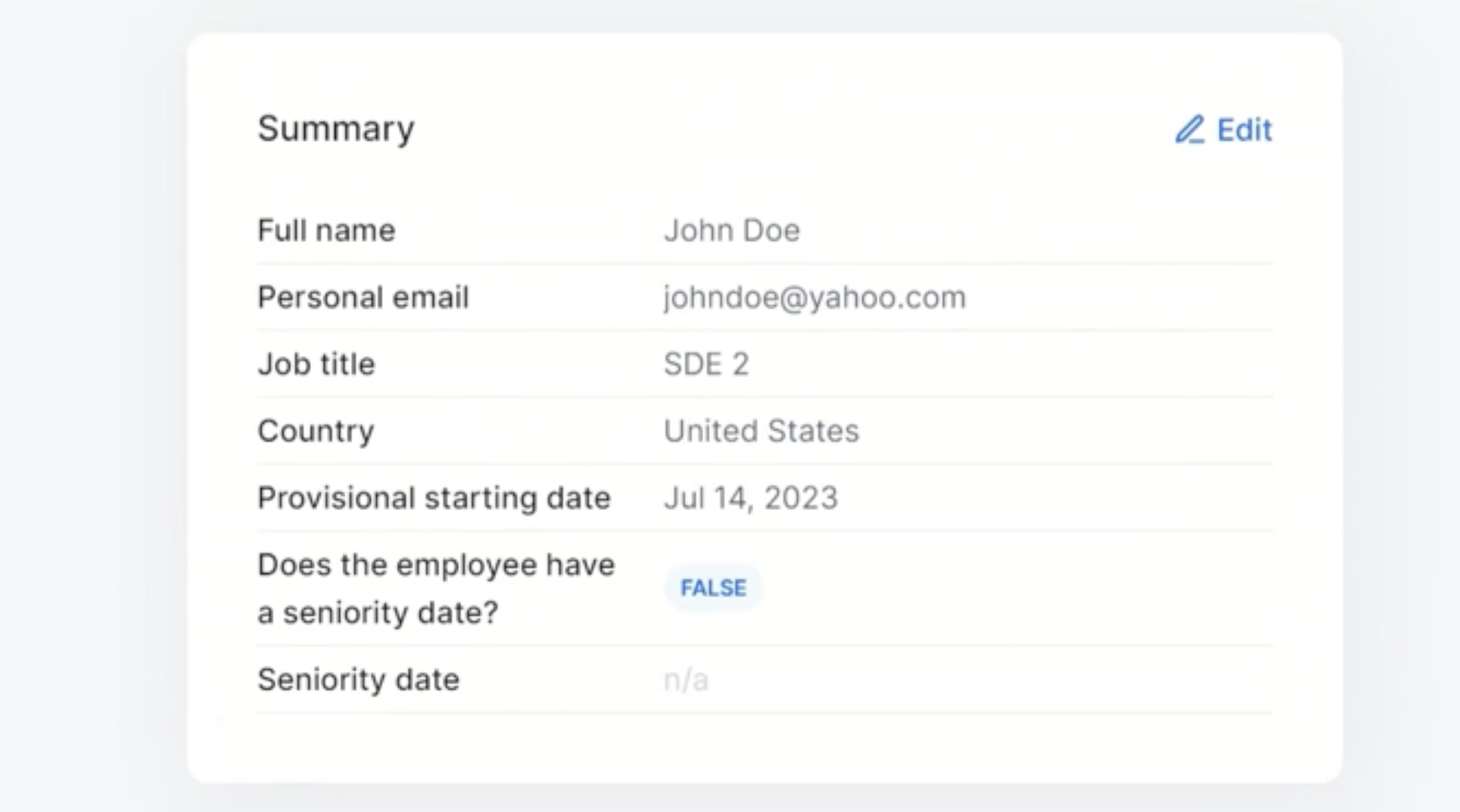Select the SDE 2 job title value

coord(707,364)
